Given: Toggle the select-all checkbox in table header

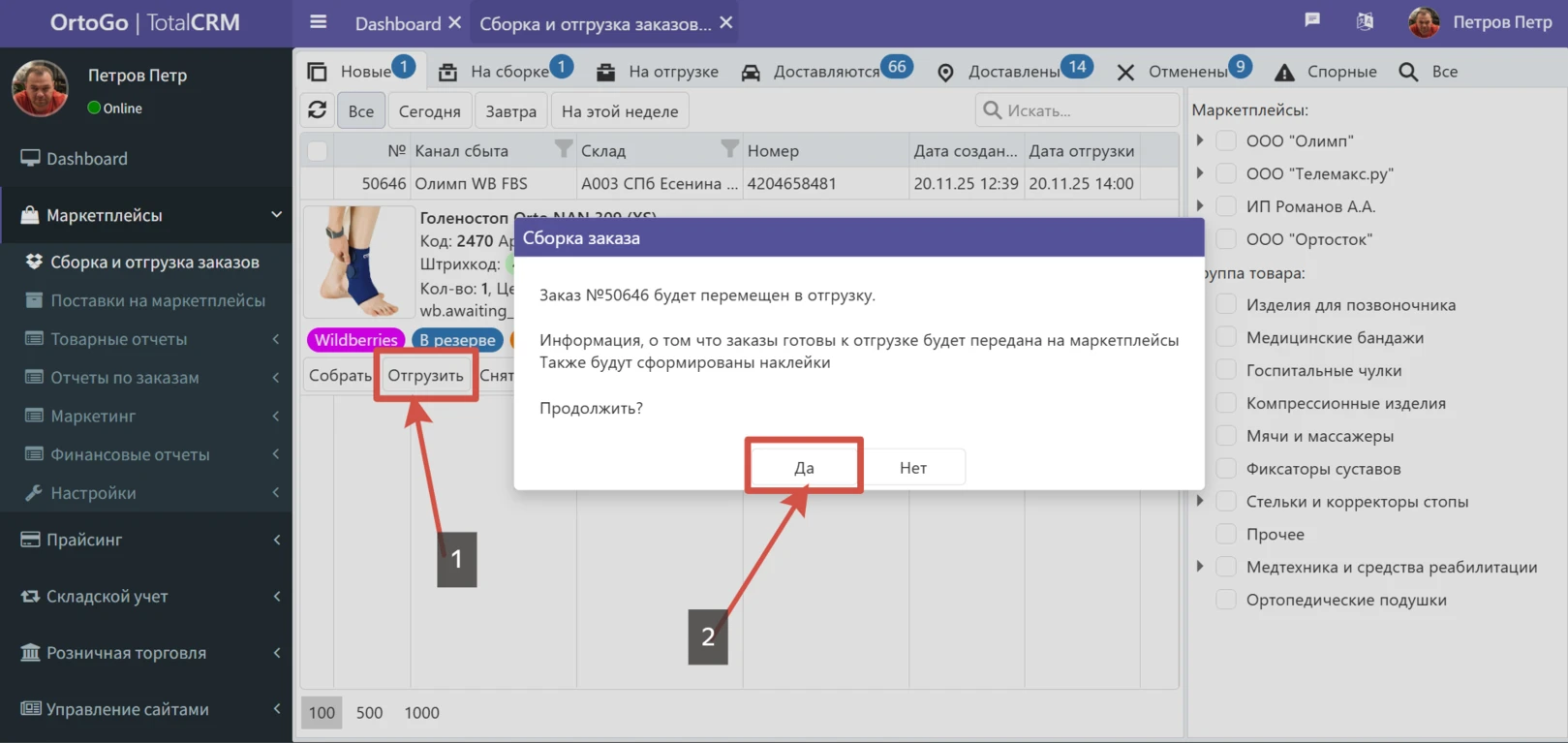Looking at the screenshot, I should pos(317,150).
